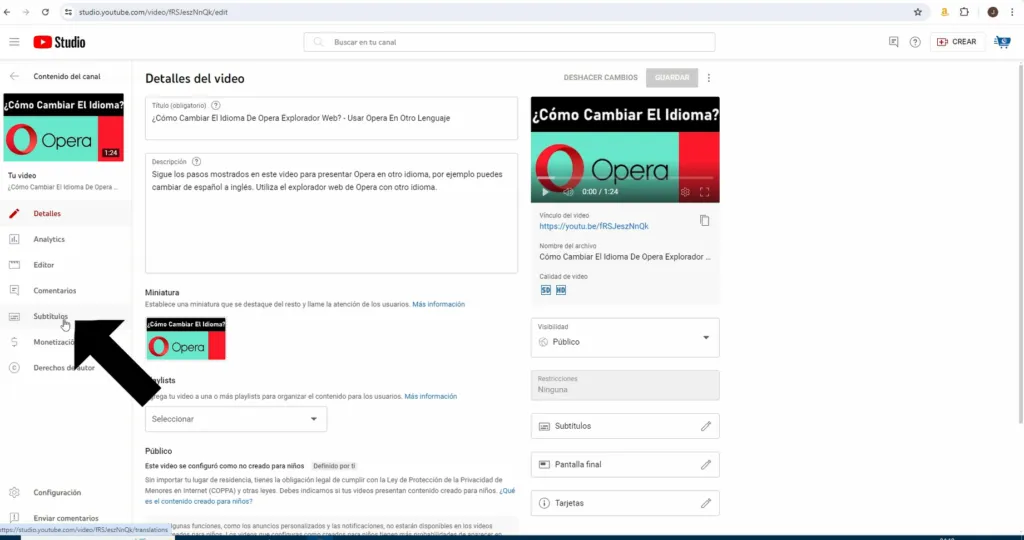Click the channel avatar in header
The image size is (1024, 540).
tap(1002, 42)
